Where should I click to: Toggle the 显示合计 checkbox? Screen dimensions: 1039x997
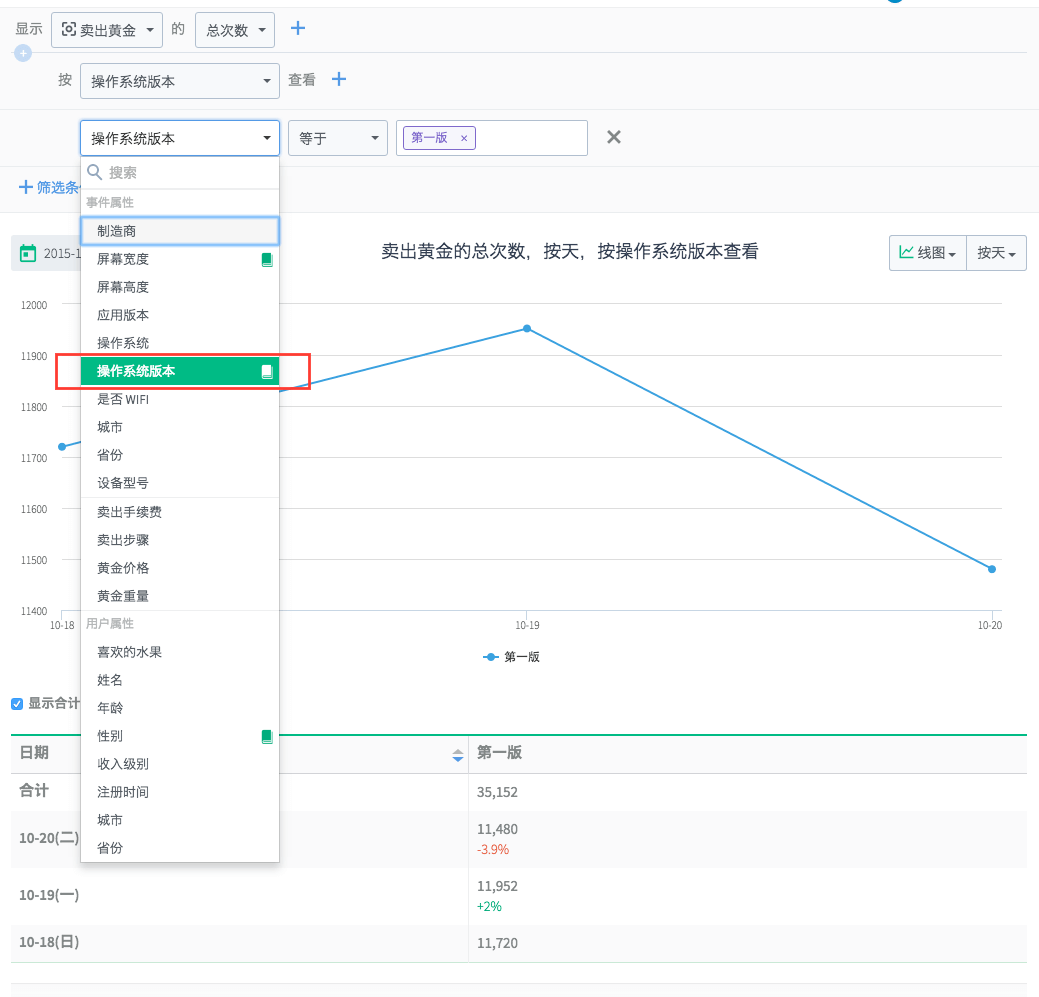tap(17, 703)
